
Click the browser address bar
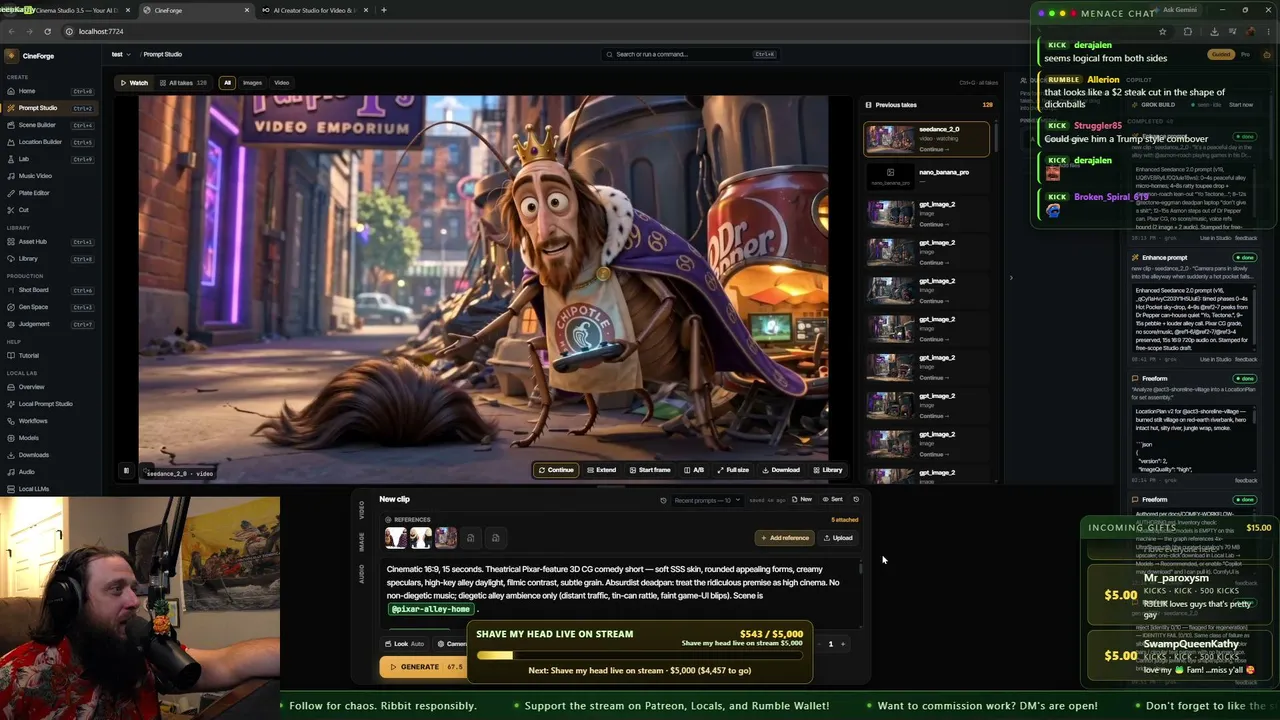tap(600, 31)
